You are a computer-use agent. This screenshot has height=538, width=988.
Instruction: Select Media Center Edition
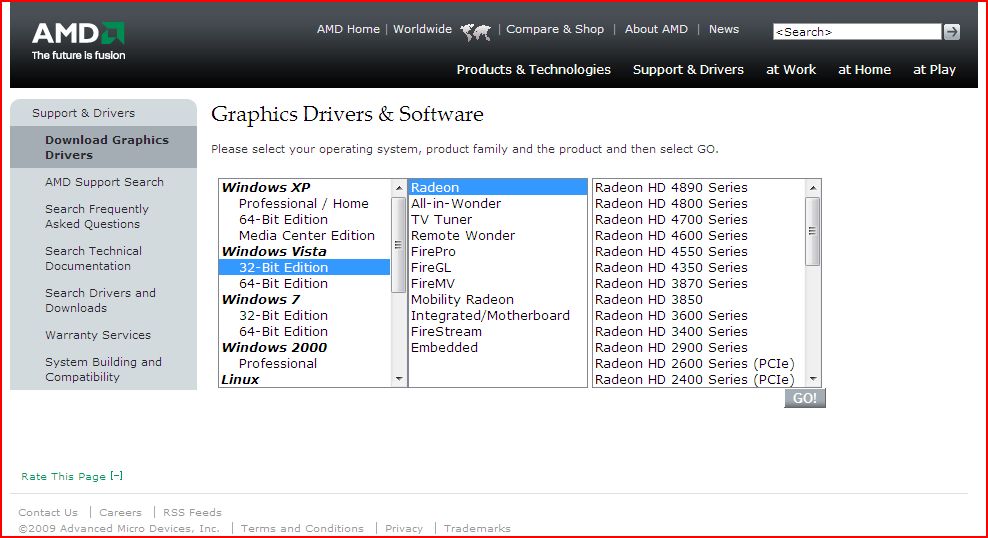coord(306,235)
